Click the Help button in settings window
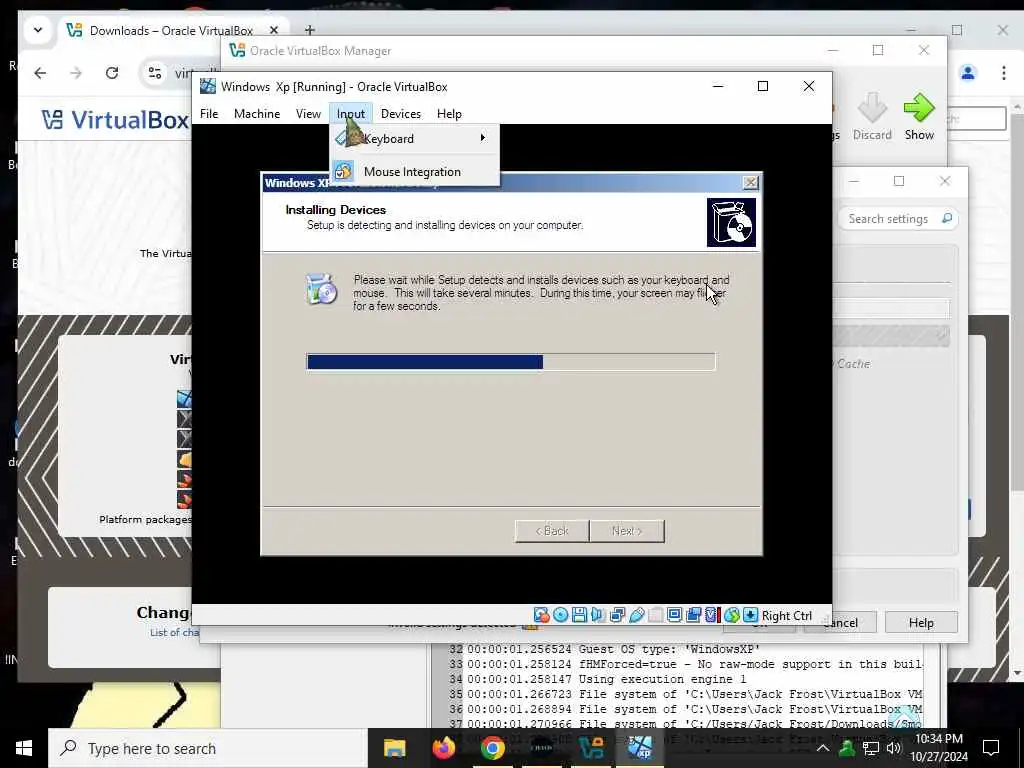The height and width of the screenshot is (768, 1024). (x=921, y=622)
